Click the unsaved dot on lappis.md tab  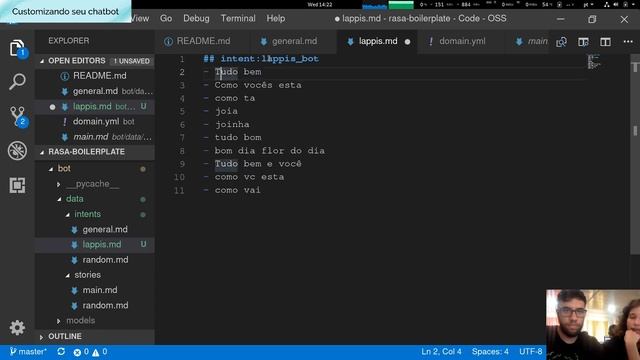click(x=407, y=42)
